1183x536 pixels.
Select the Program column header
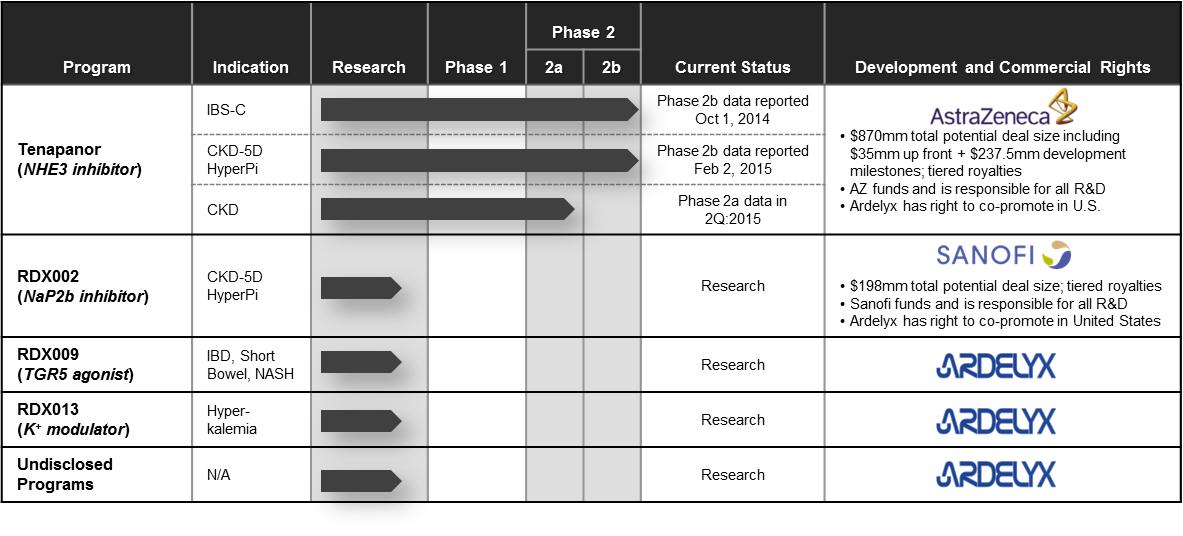(97, 68)
